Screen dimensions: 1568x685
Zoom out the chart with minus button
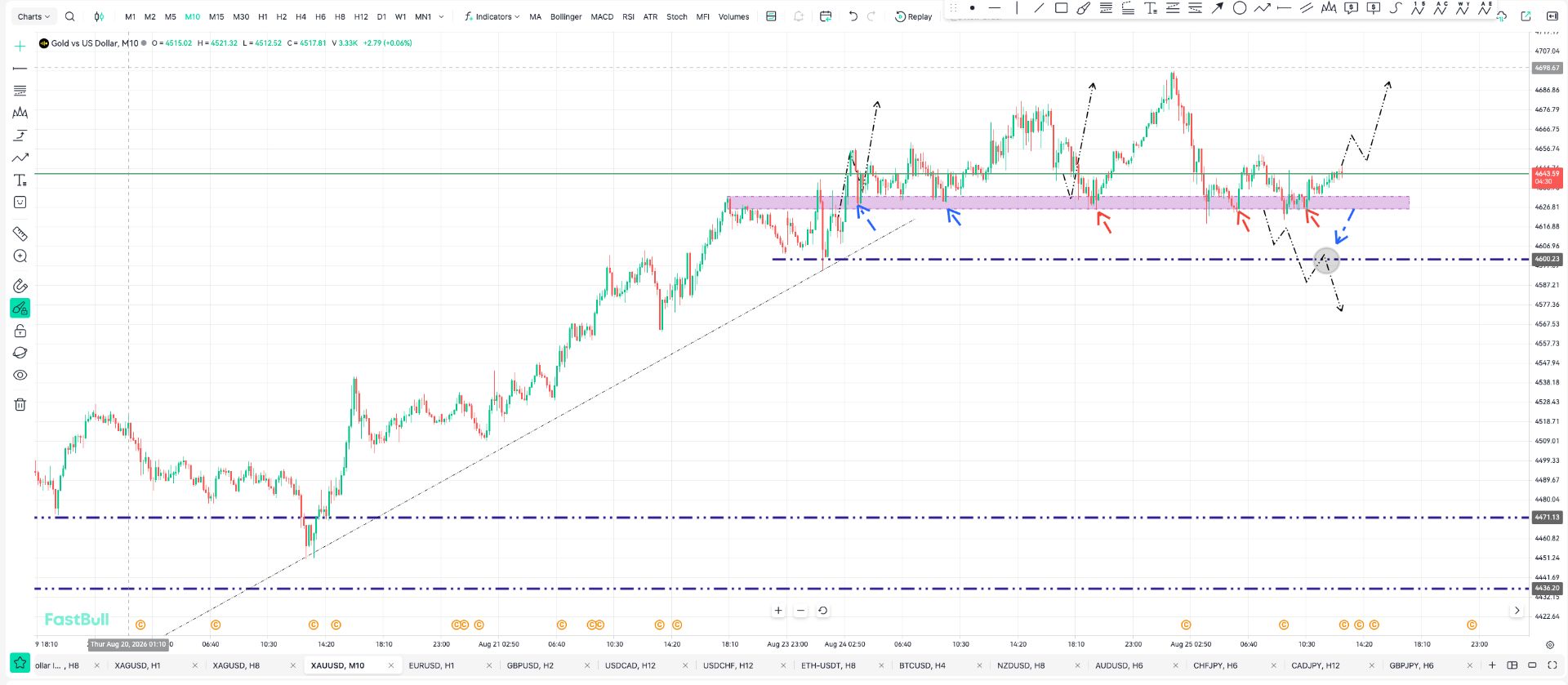(x=800, y=611)
